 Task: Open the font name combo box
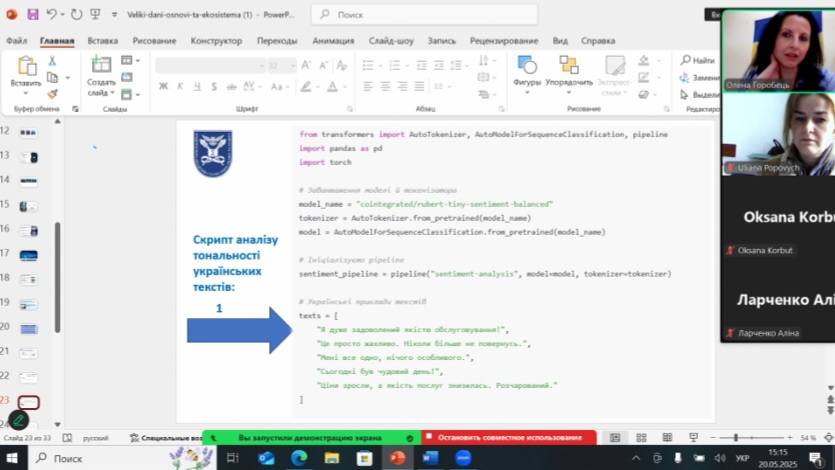tap(208, 65)
